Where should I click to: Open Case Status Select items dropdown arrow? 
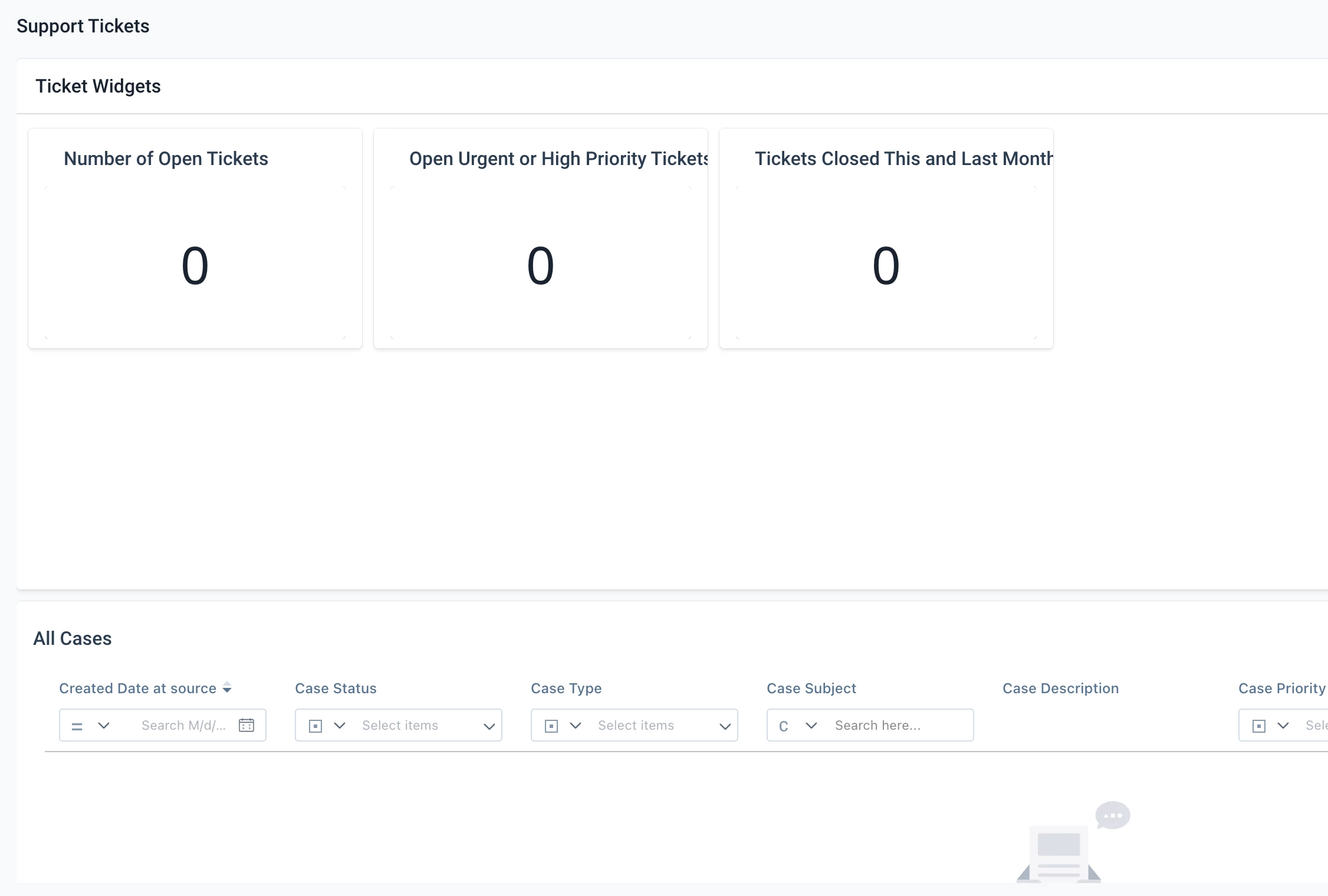(x=489, y=726)
